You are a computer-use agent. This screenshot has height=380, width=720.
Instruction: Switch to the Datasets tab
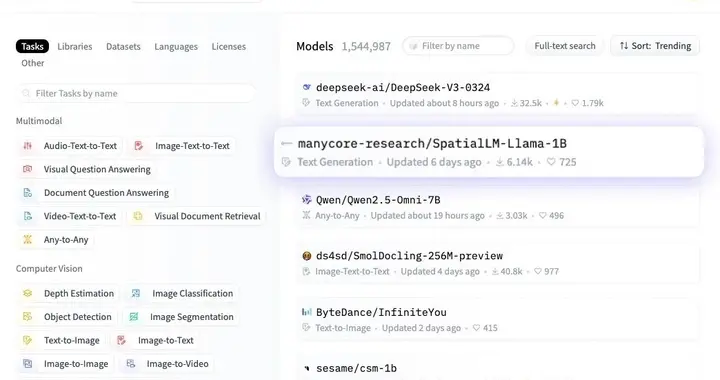point(123,46)
